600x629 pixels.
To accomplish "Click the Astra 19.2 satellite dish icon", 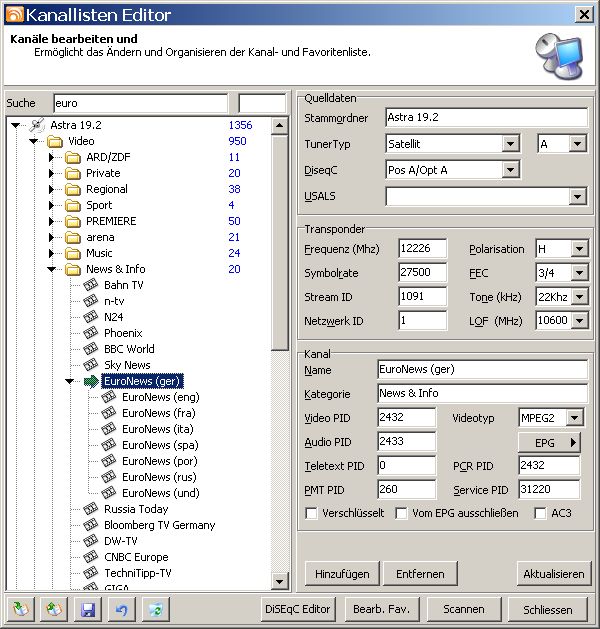I will point(37,125).
